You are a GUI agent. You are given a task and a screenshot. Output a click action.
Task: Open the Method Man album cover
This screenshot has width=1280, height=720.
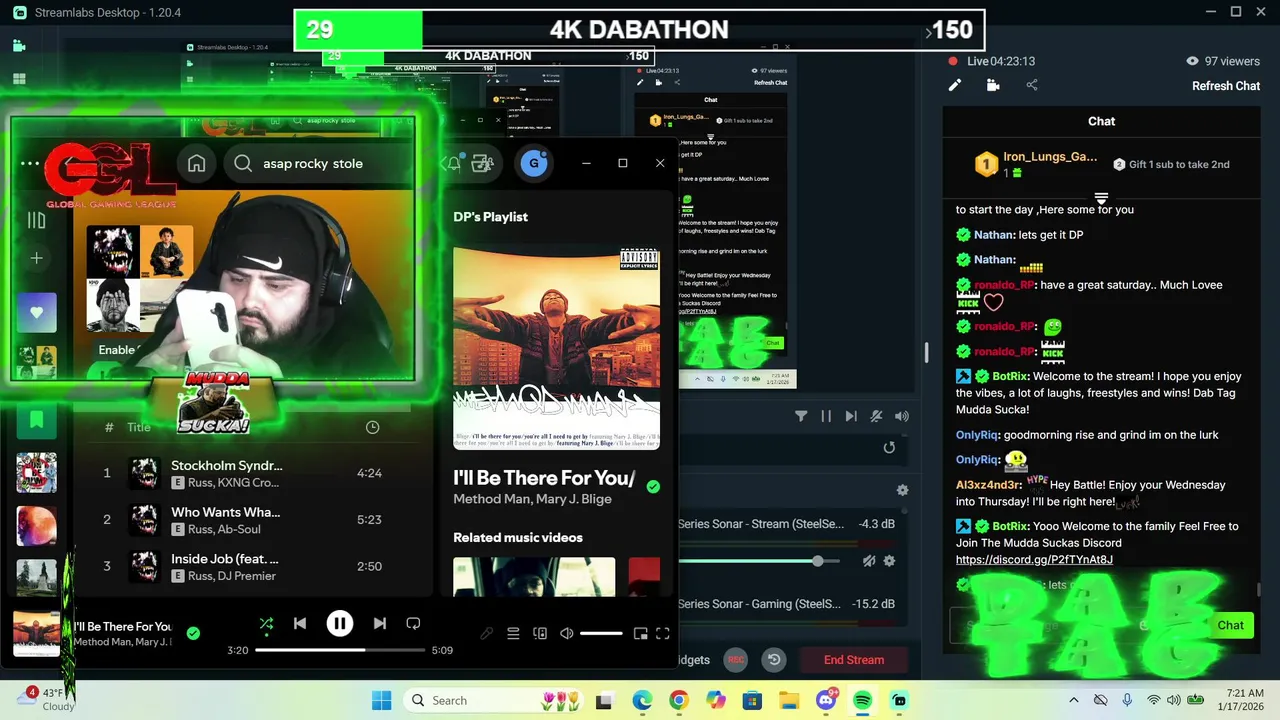(x=556, y=348)
